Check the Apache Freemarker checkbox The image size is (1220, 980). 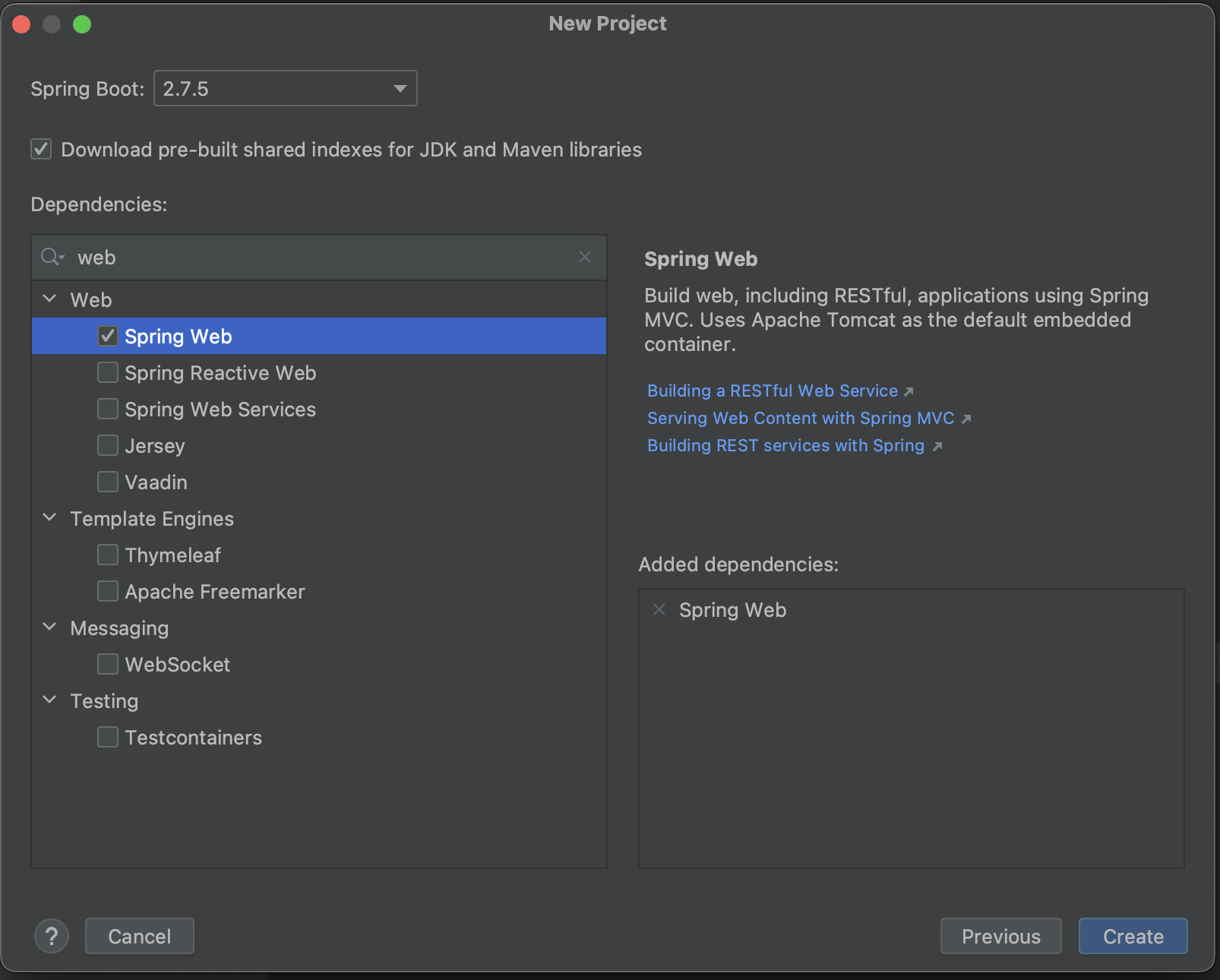(108, 591)
